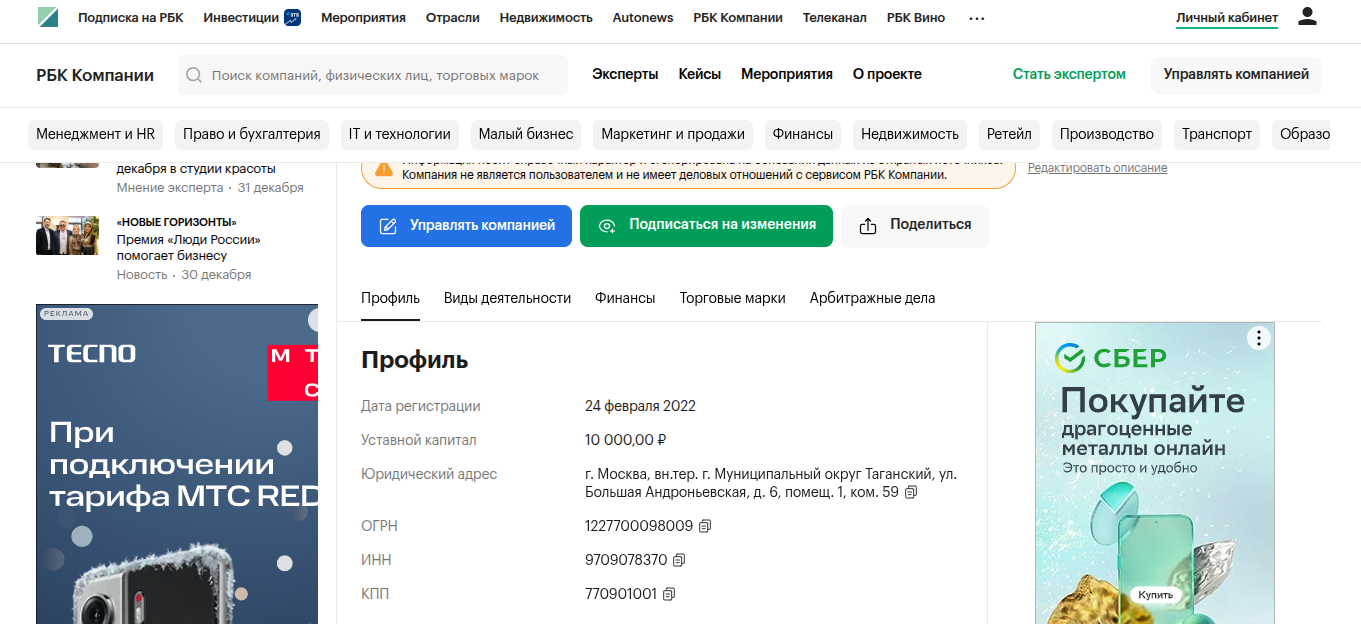Open Отрасли section
This screenshot has height=624, width=1361.
pyautogui.click(x=453, y=18)
